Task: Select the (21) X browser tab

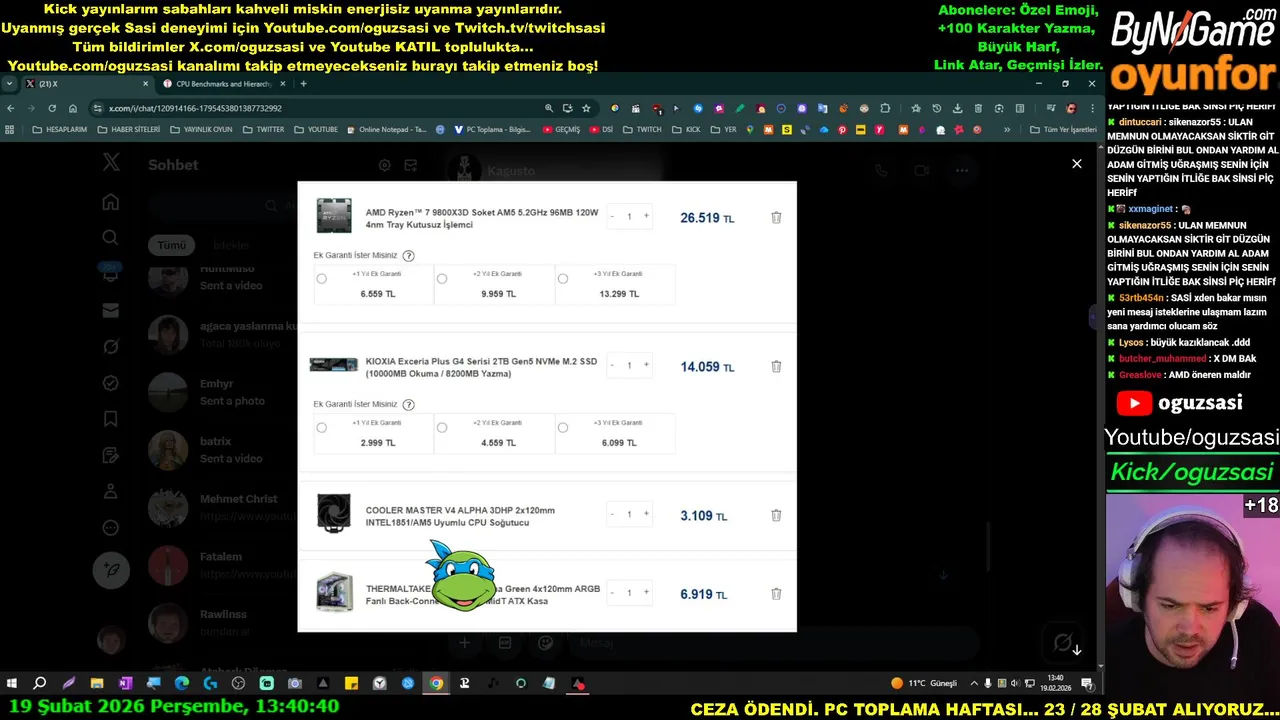Action: point(85,84)
